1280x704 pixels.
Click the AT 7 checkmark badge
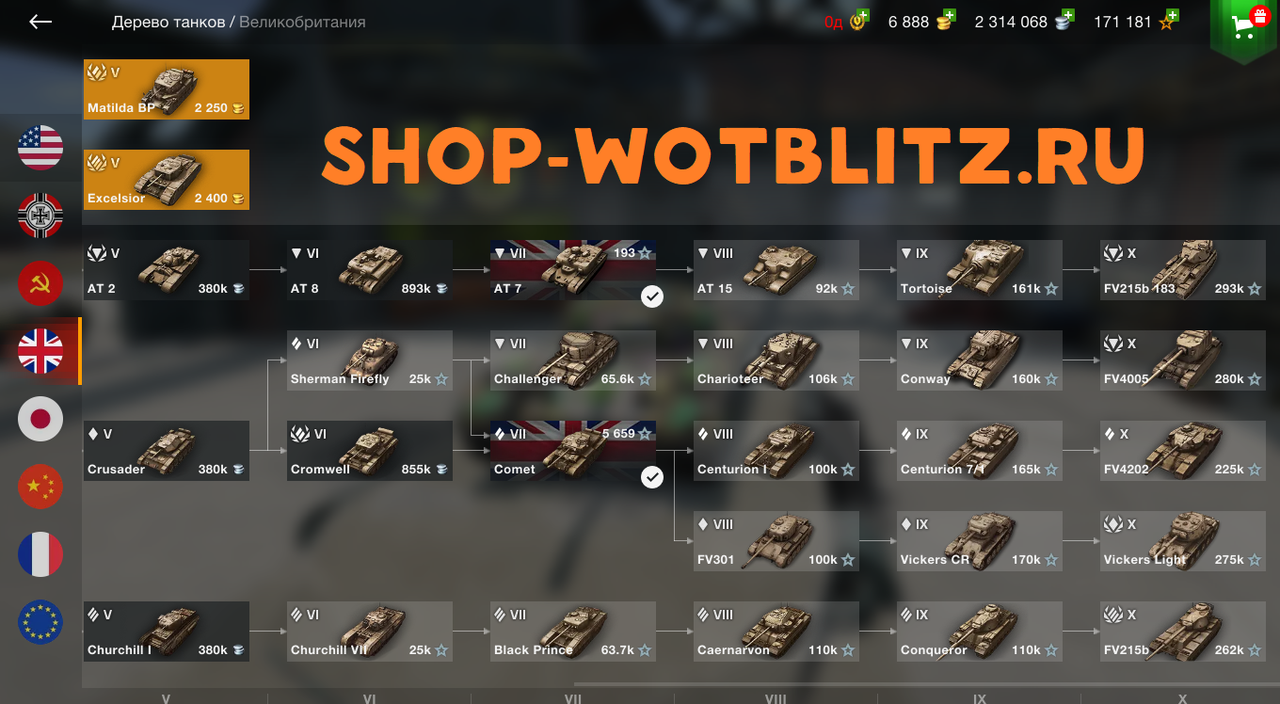point(652,297)
